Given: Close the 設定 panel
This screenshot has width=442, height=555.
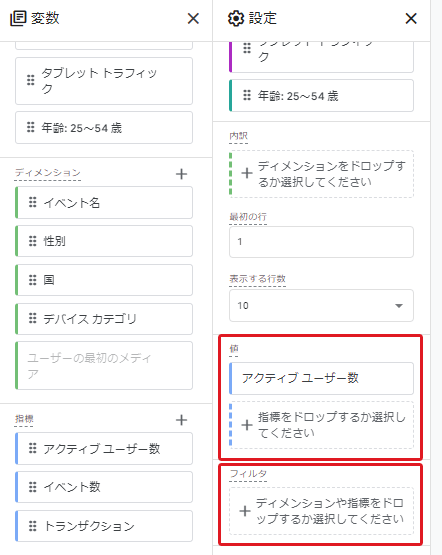Looking at the screenshot, I should click(x=411, y=18).
